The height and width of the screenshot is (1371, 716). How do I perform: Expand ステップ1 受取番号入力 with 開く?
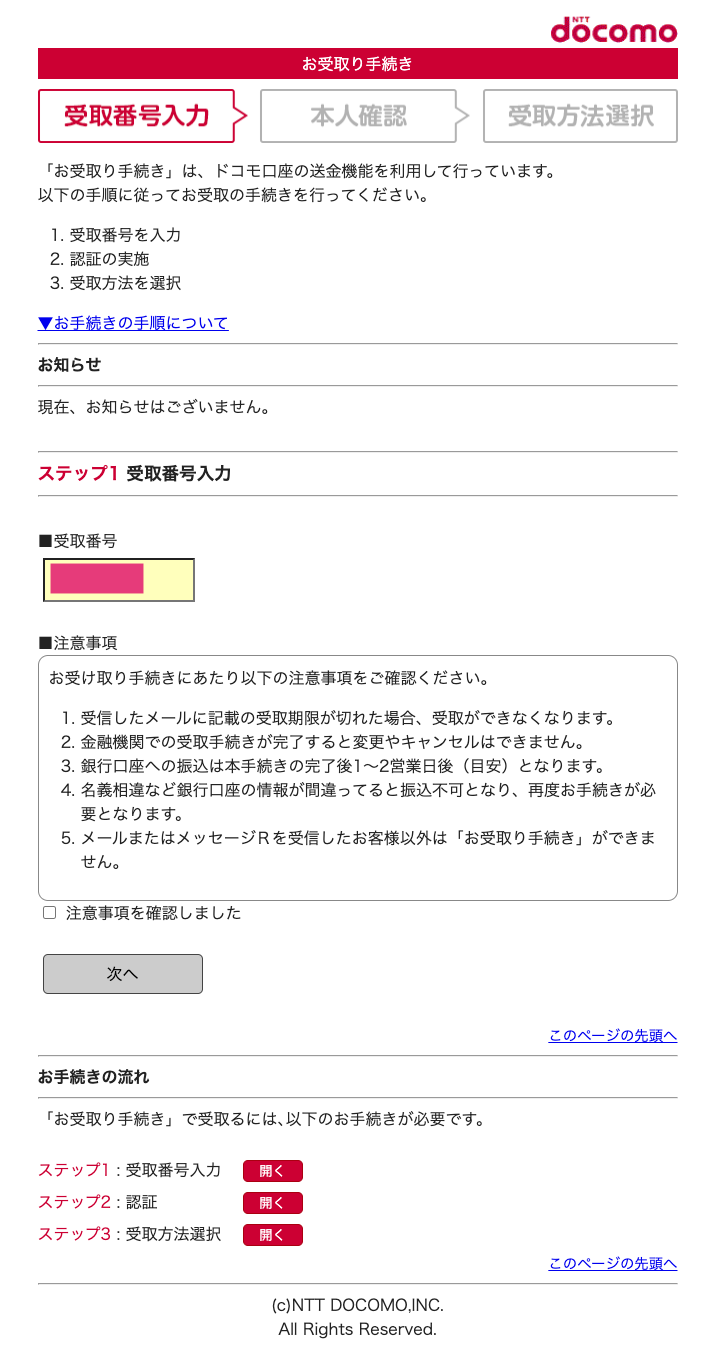tap(272, 1171)
